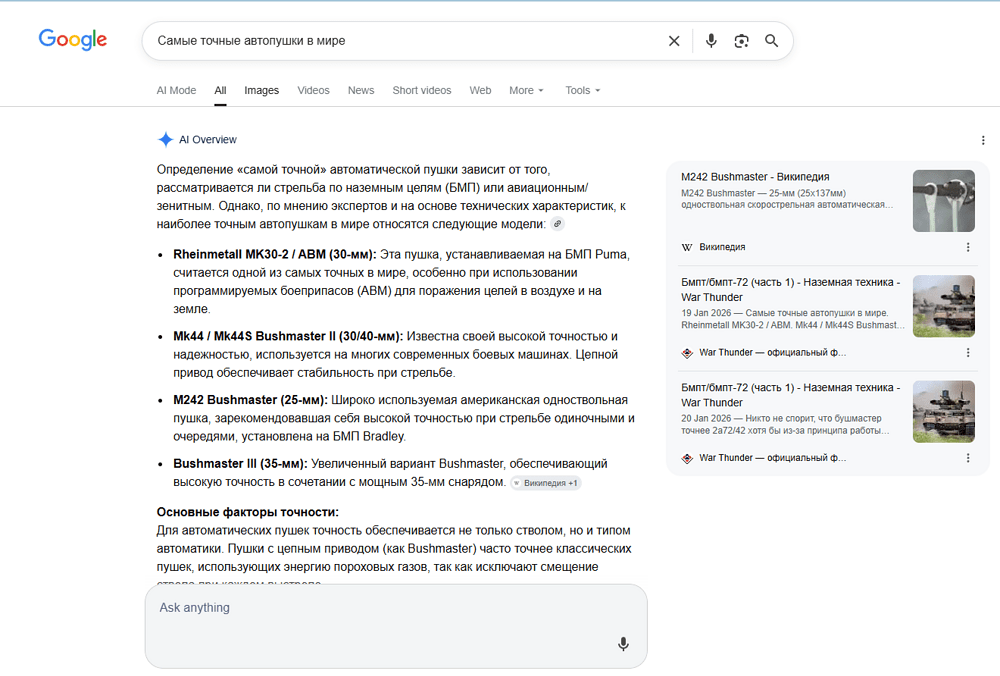Open the Web tab
The width and height of the screenshot is (1000, 676).
coord(480,91)
